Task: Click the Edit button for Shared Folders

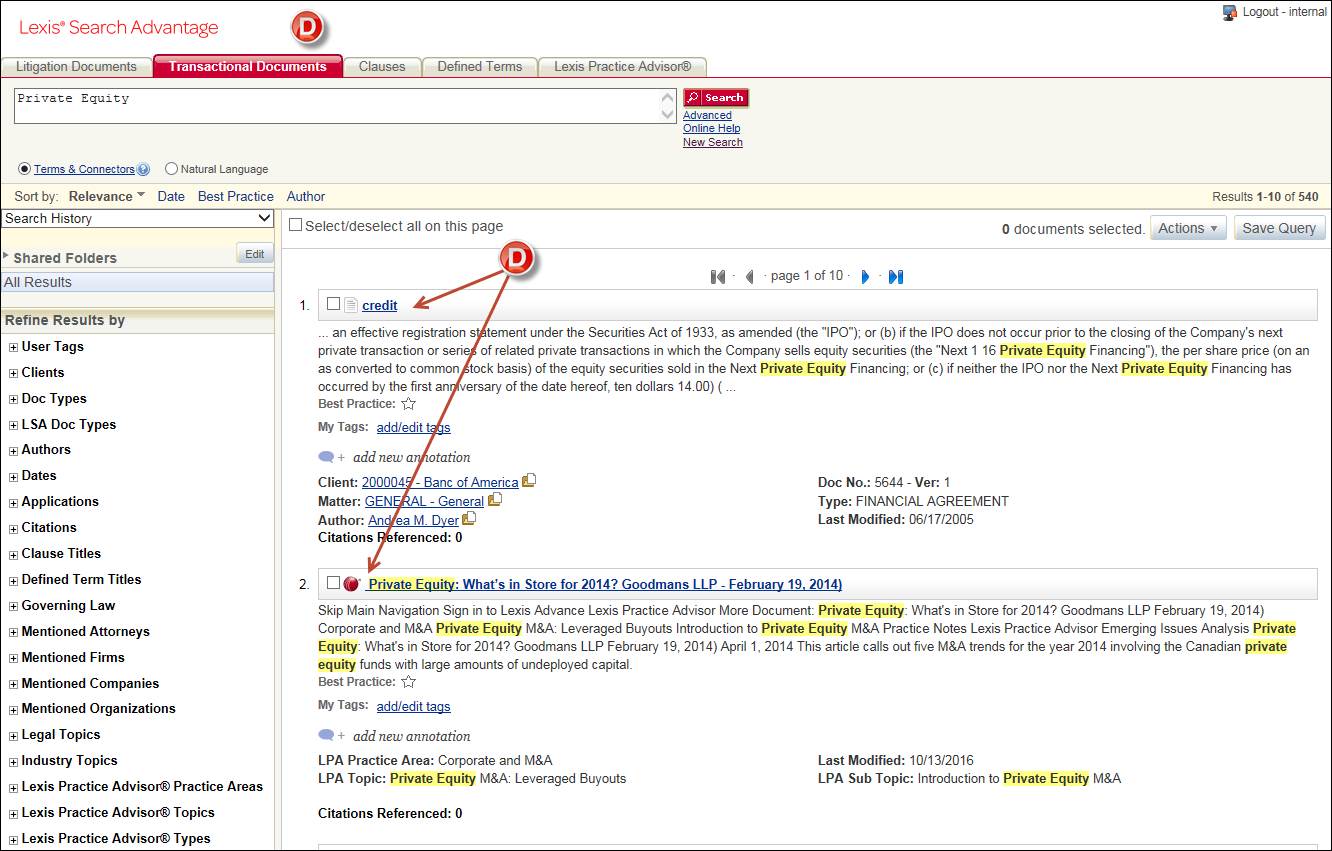Action: coord(255,254)
